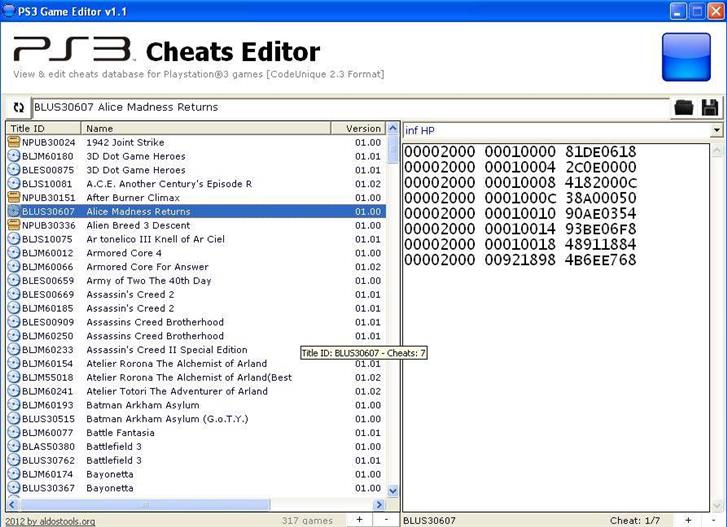Select highlighted Alice Madness Returns row

[196, 211]
